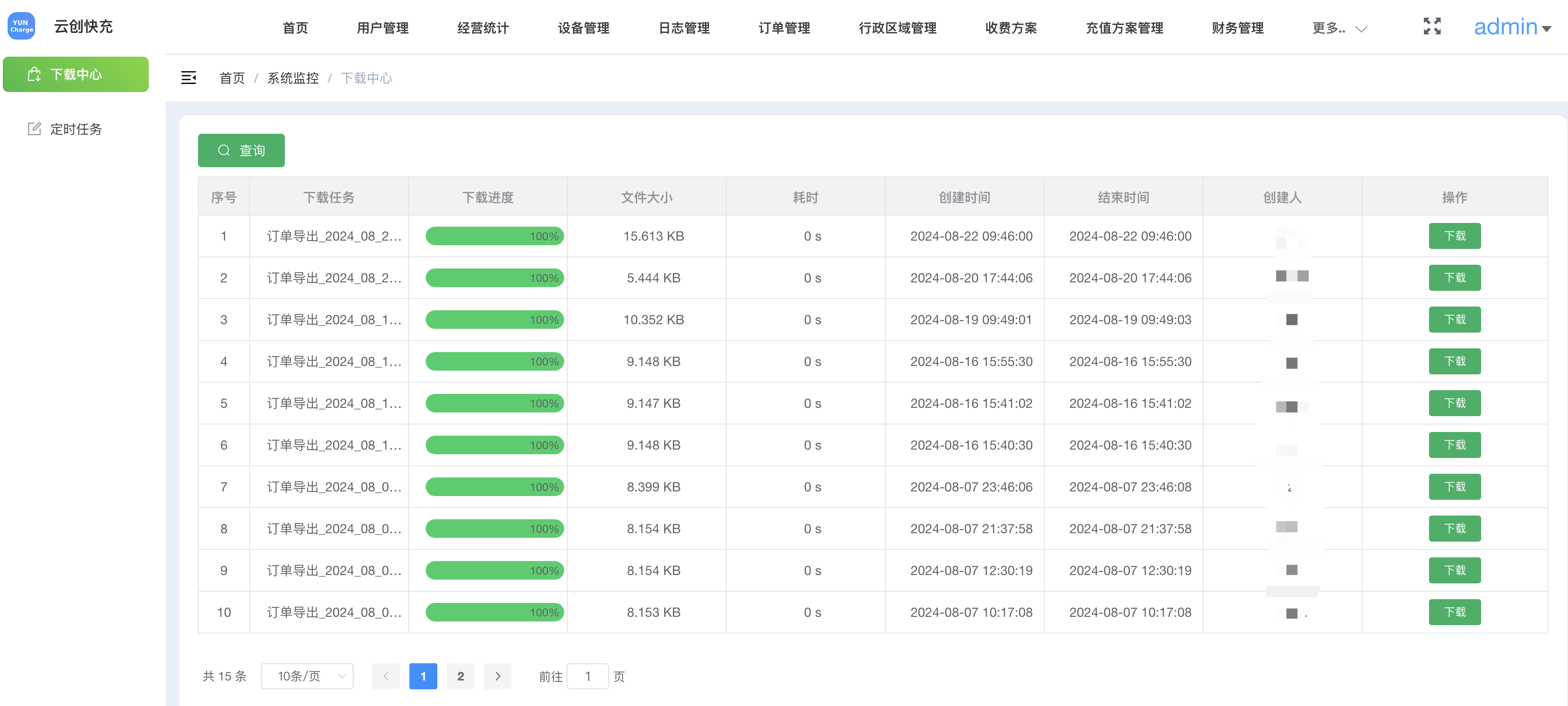Click the 文件大小 column header
The image size is (1568, 706).
pos(646,197)
